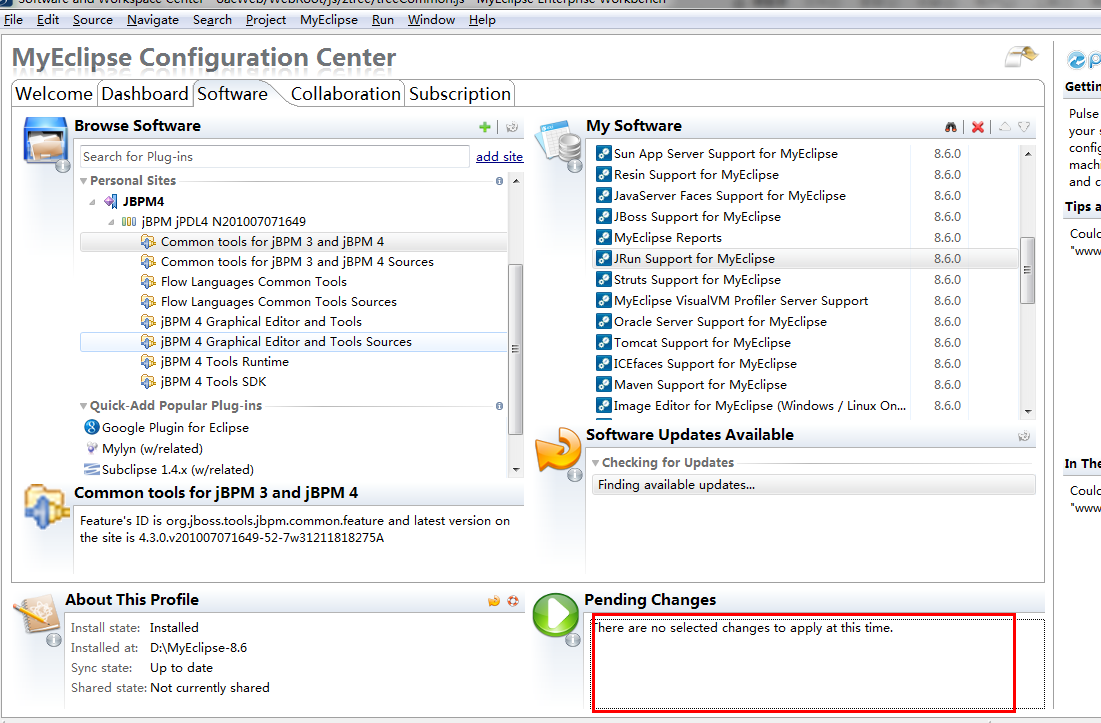1101x723 pixels.
Task: Click the orange arrow icon in About This Profile header
Action: (x=494, y=601)
